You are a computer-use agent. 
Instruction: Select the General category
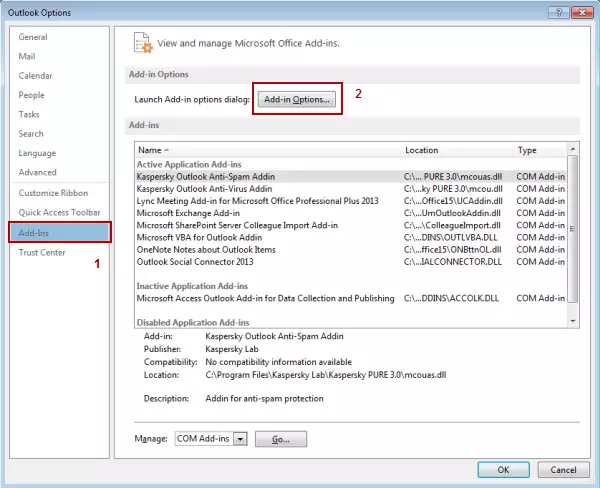click(x=35, y=37)
